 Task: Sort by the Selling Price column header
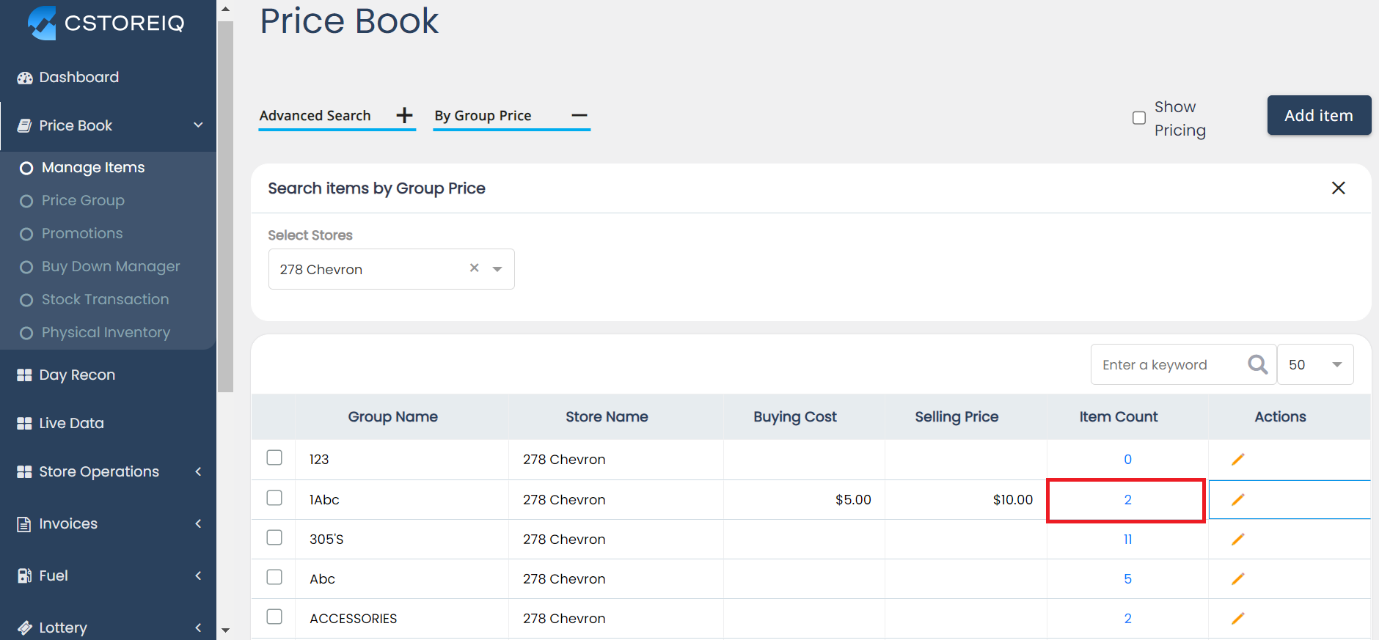[957, 417]
